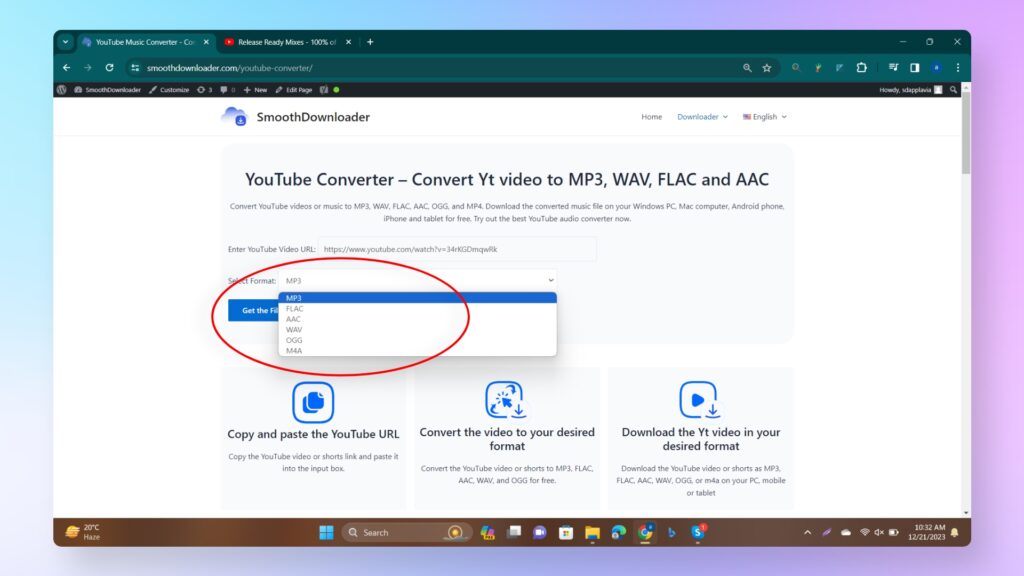This screenshot has width=1024, height=576.
Task: Open File Explorer from the taskbar
Action: [x=592, y=532]
